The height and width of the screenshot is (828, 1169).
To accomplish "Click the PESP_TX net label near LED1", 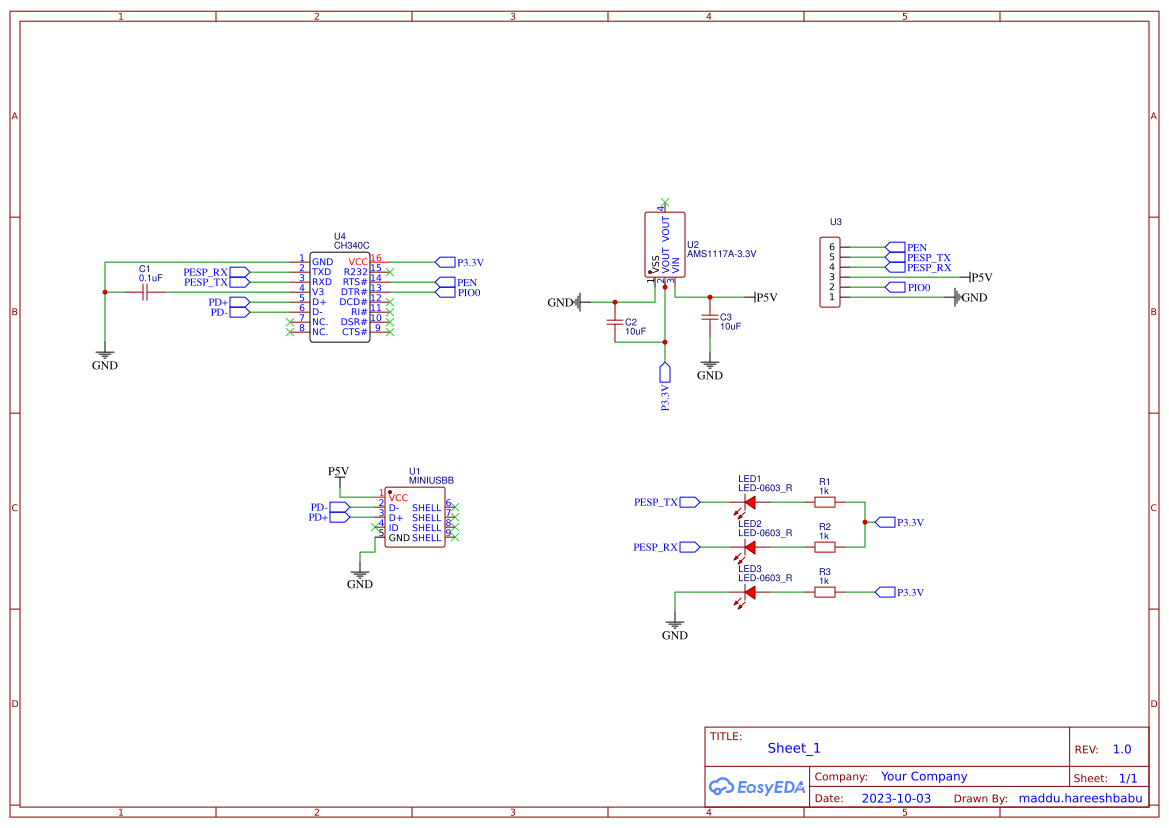I will tap(657, 501).
